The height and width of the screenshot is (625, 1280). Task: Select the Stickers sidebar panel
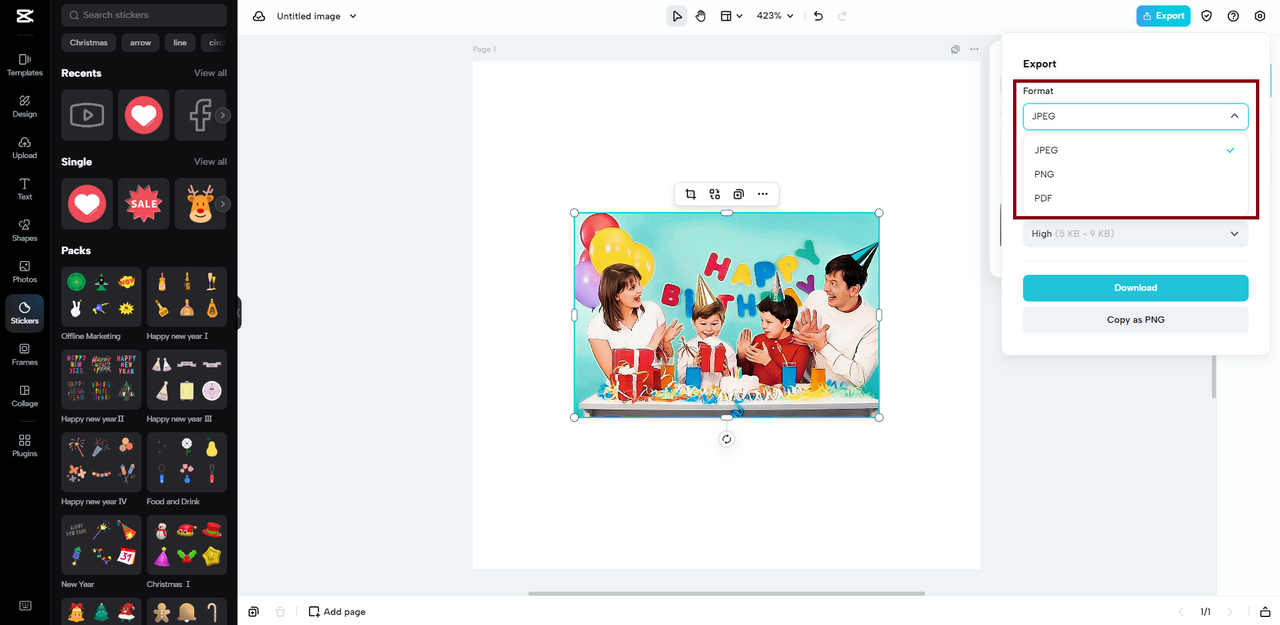pyautogui.click(x=25, y=313)
